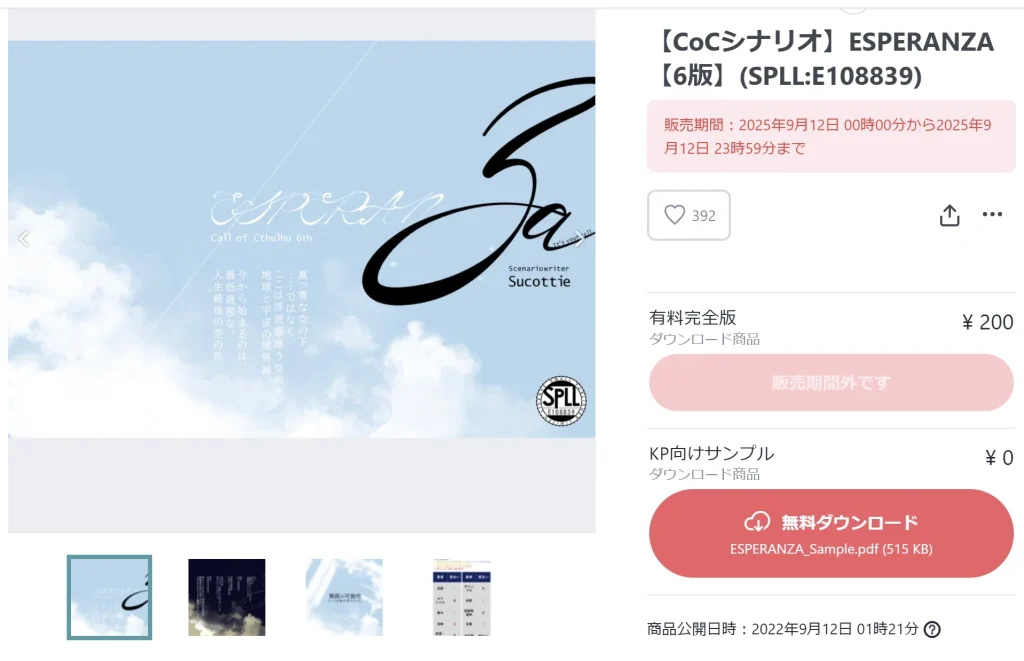1024x661 pixels.
Task: Click the 無料ダウンロード button
Action: (x=831, y=533)
